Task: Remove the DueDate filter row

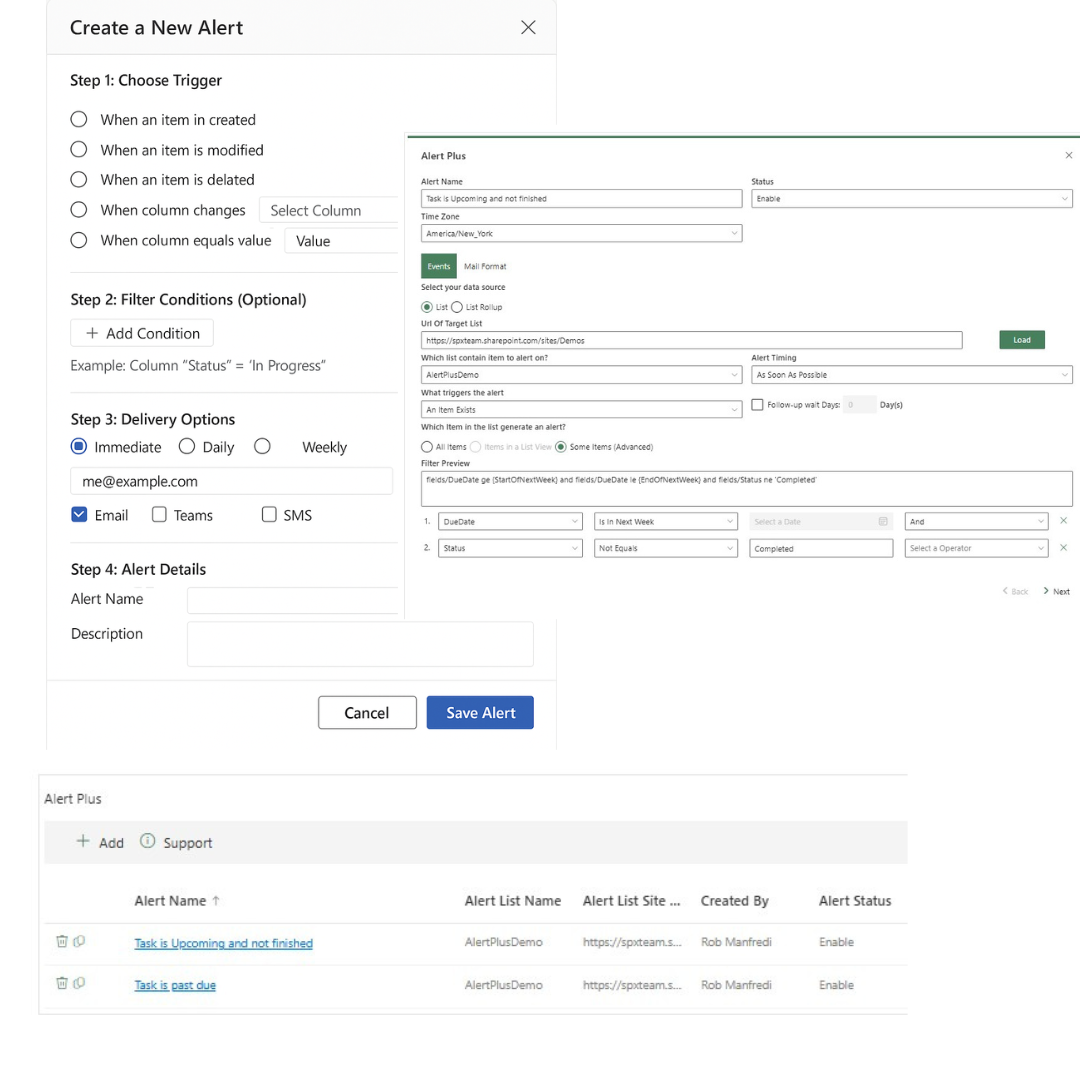Action: 1063,521
